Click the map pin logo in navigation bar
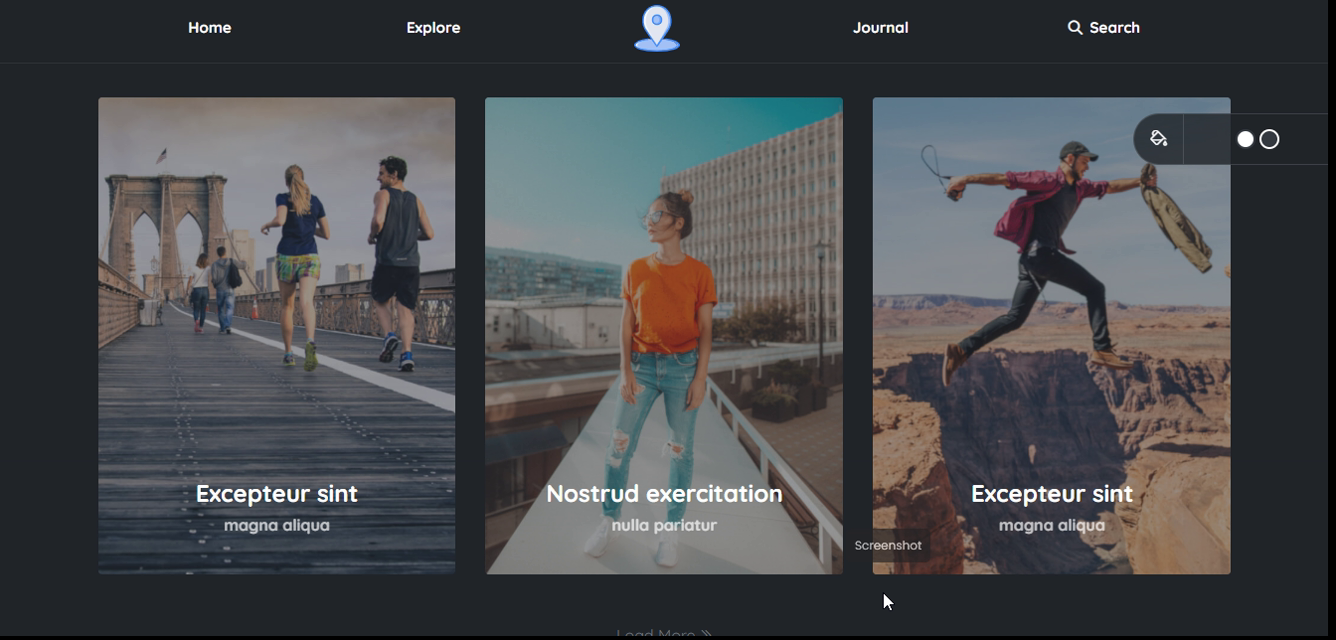Viewport: 1336px width, 640px height. click(x=657, y=28)
